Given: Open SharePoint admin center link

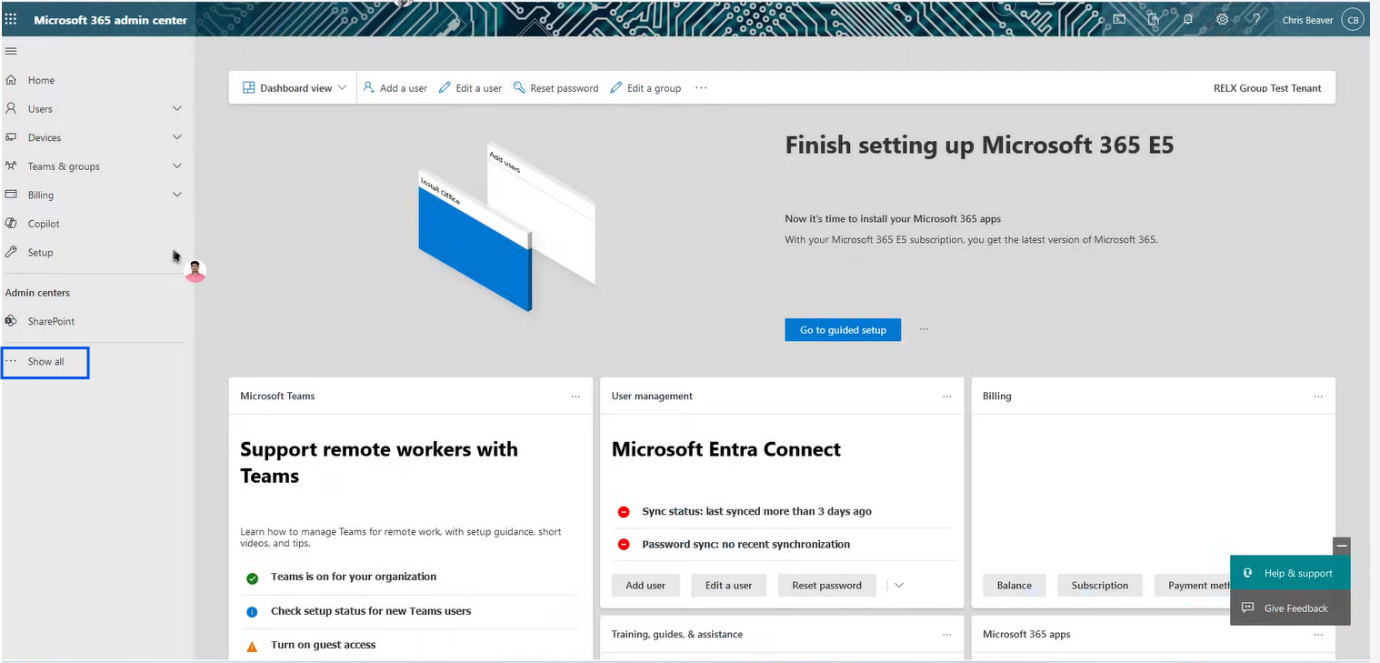Looking at the screenshot, I should click(x=51, y=322).
